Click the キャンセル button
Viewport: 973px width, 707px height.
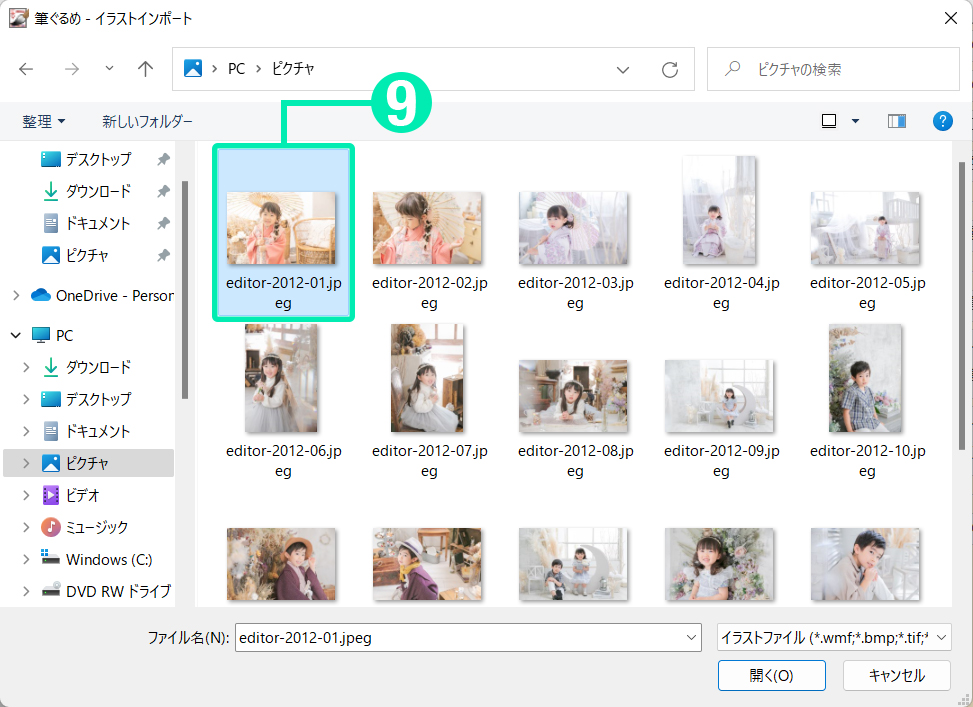point(896,675)
